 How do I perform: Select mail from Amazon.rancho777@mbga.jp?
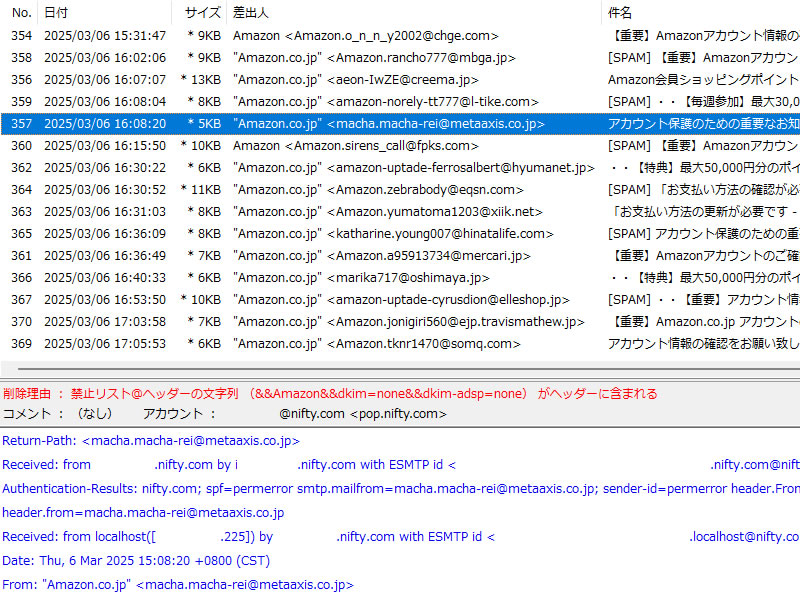click(400, 58)
